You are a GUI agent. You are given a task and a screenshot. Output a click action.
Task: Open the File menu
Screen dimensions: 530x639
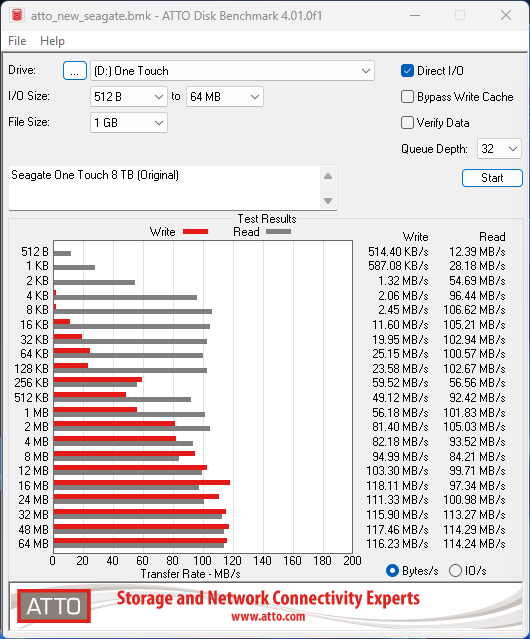tap(17, 41)
